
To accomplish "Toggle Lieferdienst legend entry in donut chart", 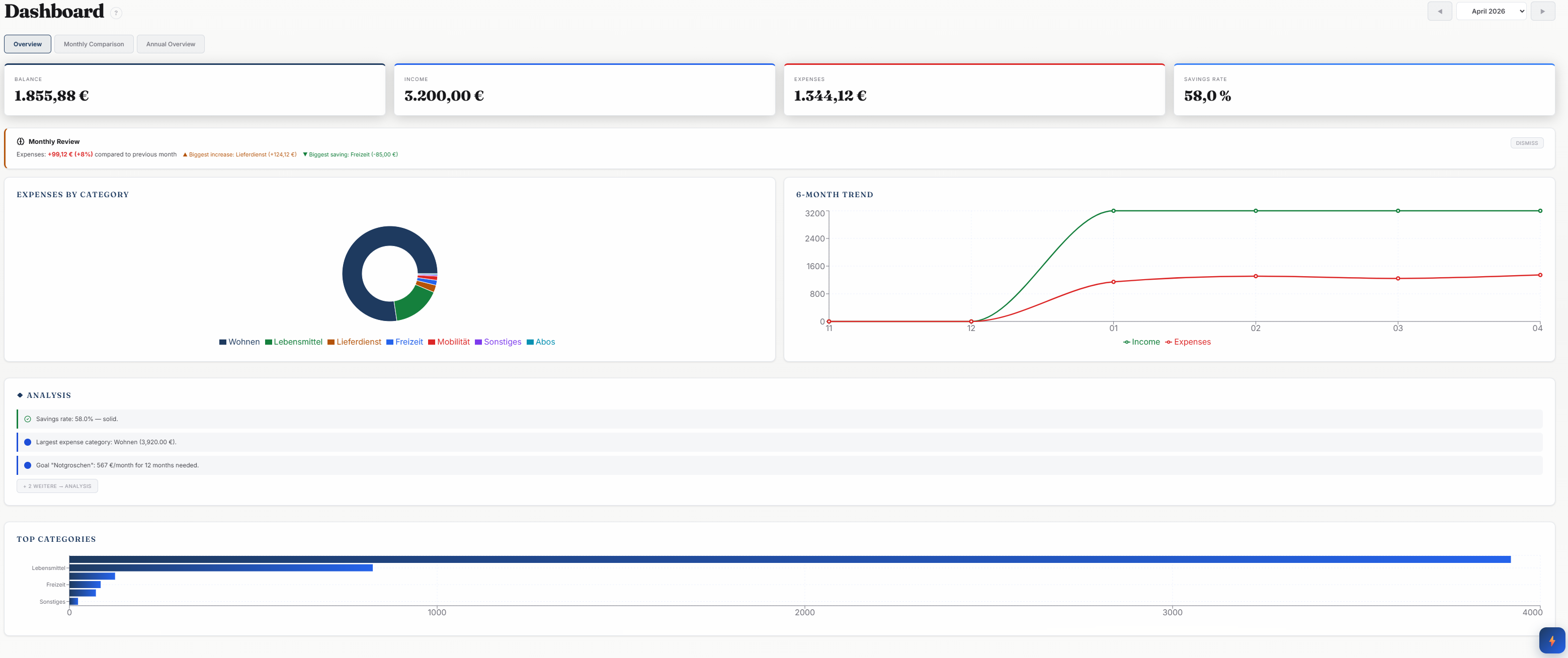I will (354, 342).
